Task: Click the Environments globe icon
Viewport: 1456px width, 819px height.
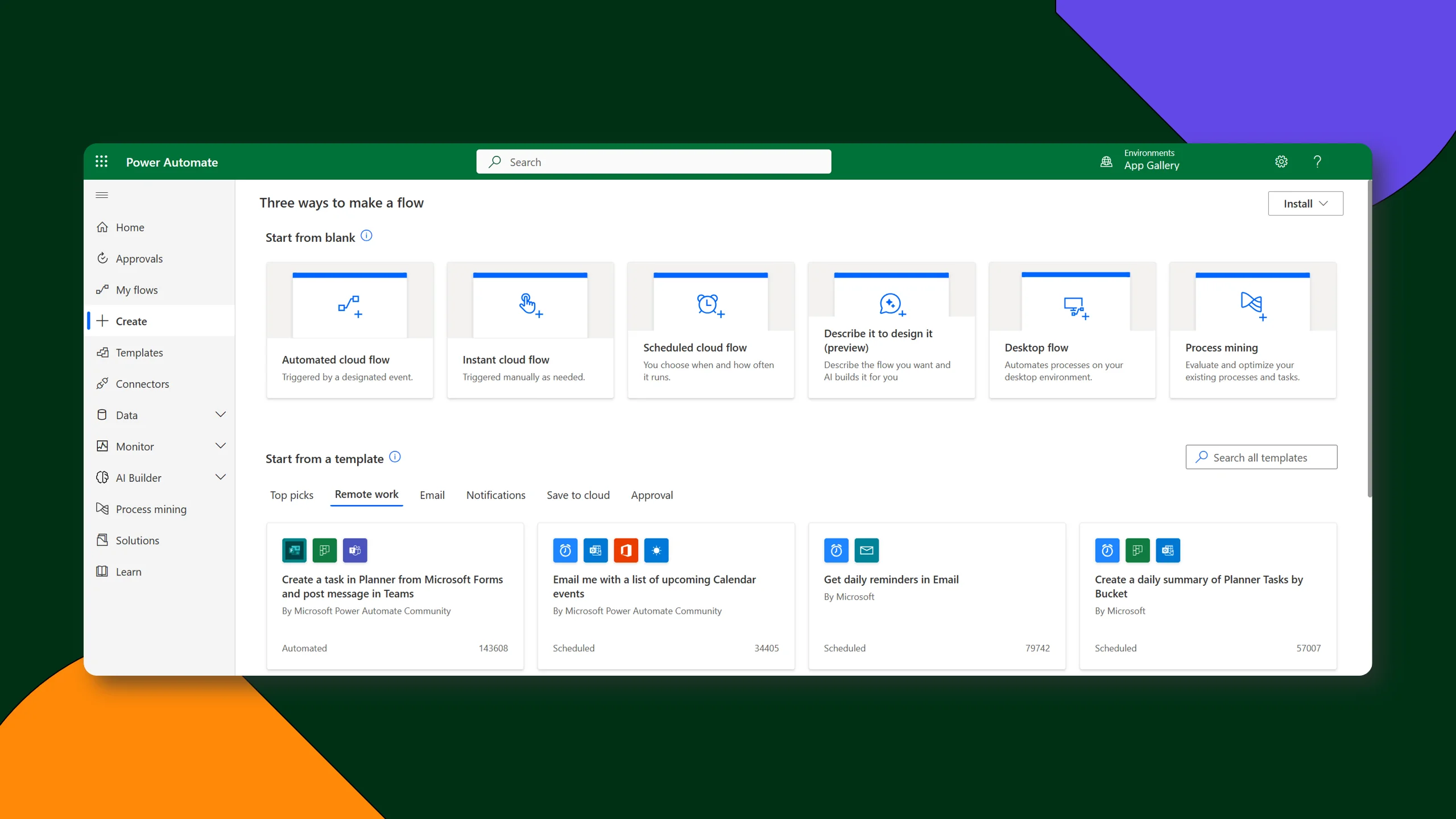Action: click(1106, 162)
